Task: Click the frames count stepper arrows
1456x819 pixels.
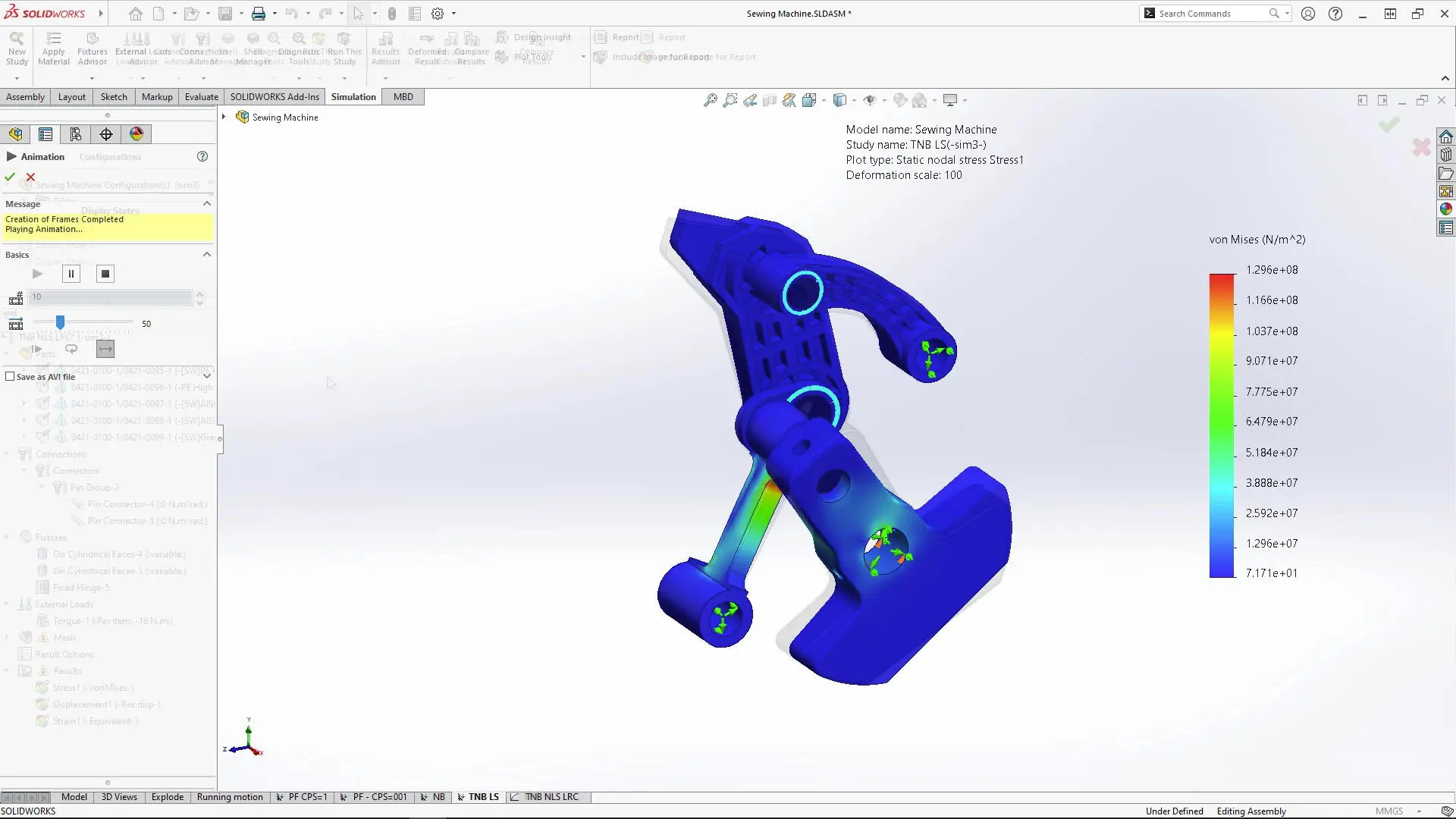Action: [x=199, y=297]
